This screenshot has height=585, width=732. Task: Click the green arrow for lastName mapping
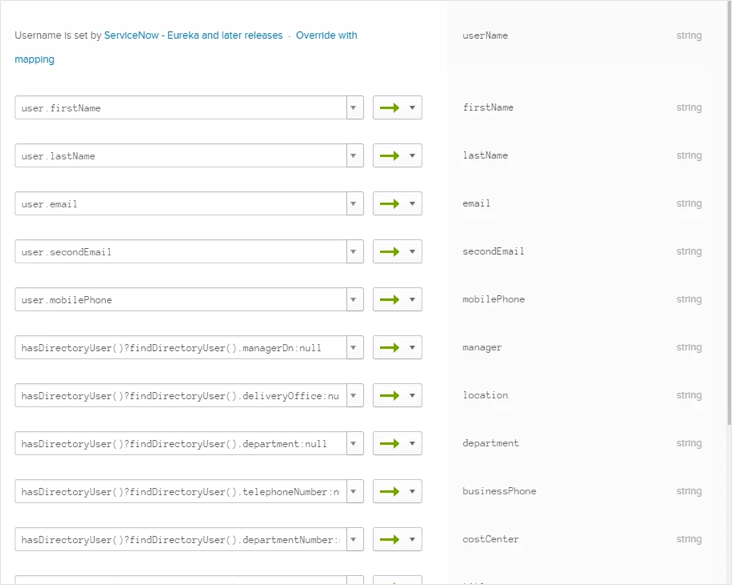click(390, 156)
